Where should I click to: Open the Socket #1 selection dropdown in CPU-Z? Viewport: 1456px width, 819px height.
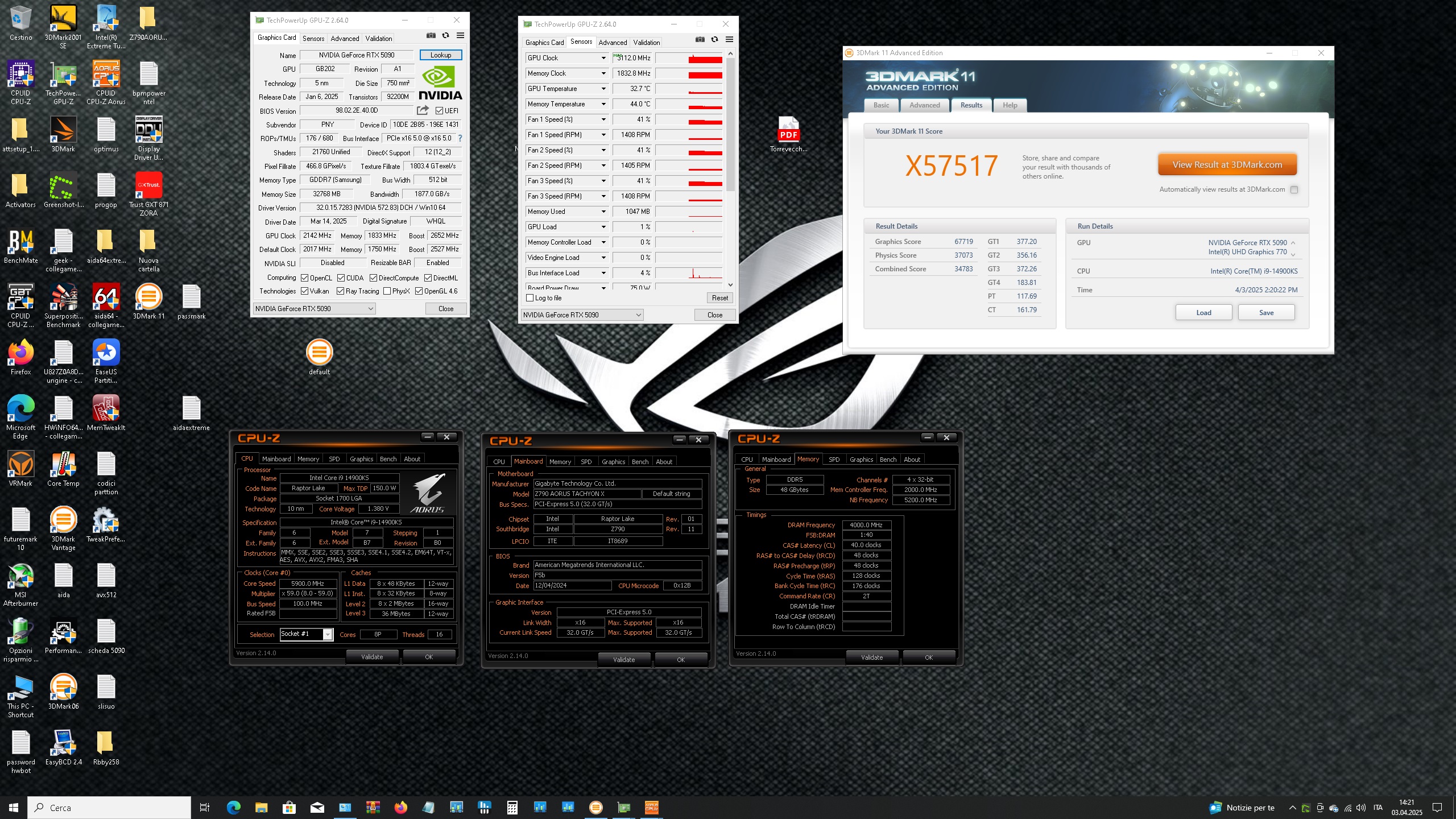click(328, 634)
